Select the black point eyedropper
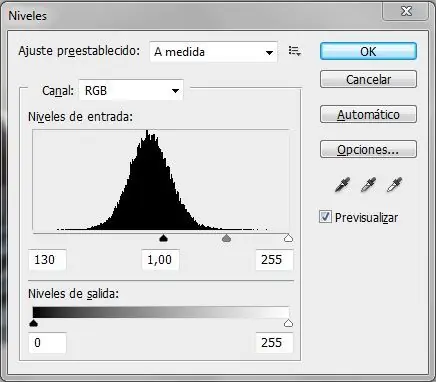The height and width of the screenshot is (382, 436). [342, 185]
